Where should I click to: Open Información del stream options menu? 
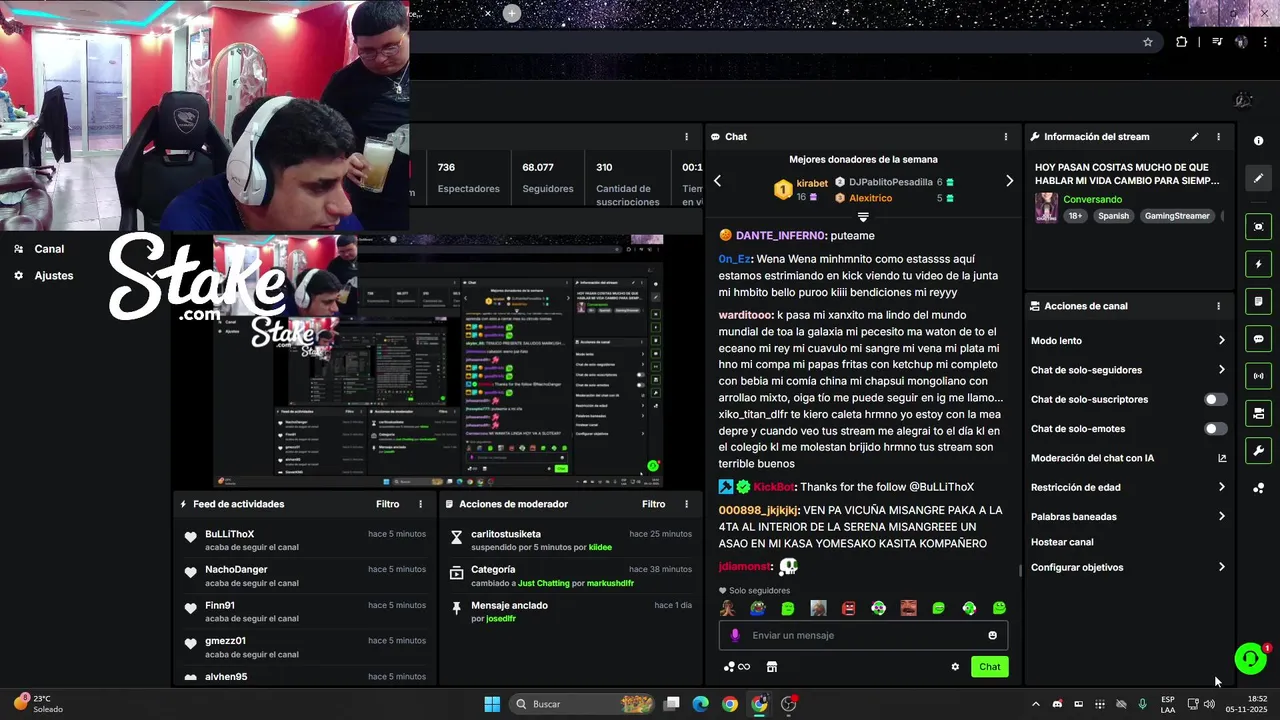tap(1218, 137)
